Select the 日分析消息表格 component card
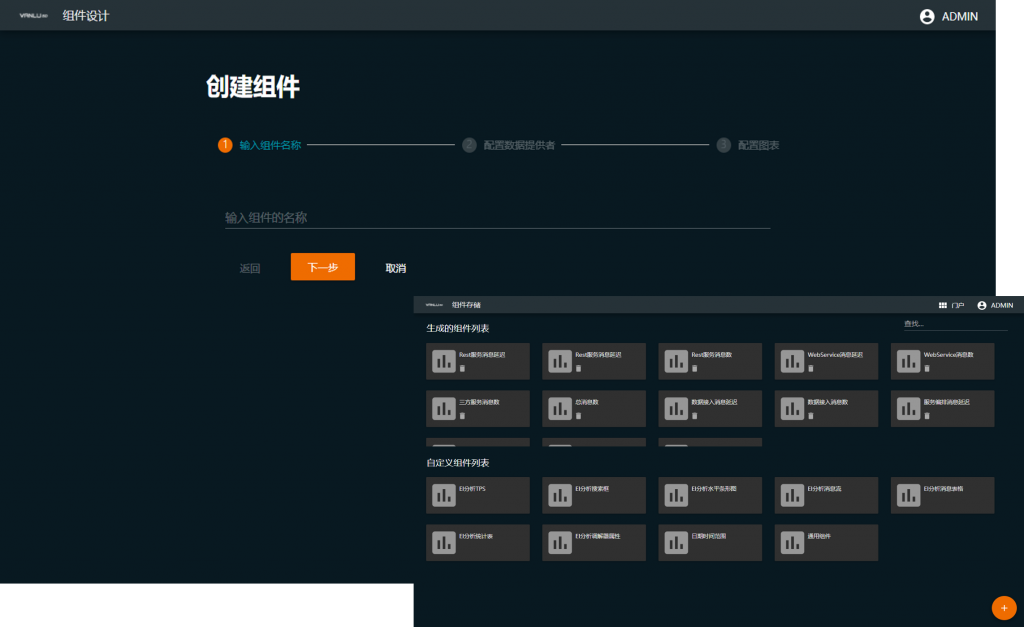This screenshot has width=1024, height=627. [942, 495]
